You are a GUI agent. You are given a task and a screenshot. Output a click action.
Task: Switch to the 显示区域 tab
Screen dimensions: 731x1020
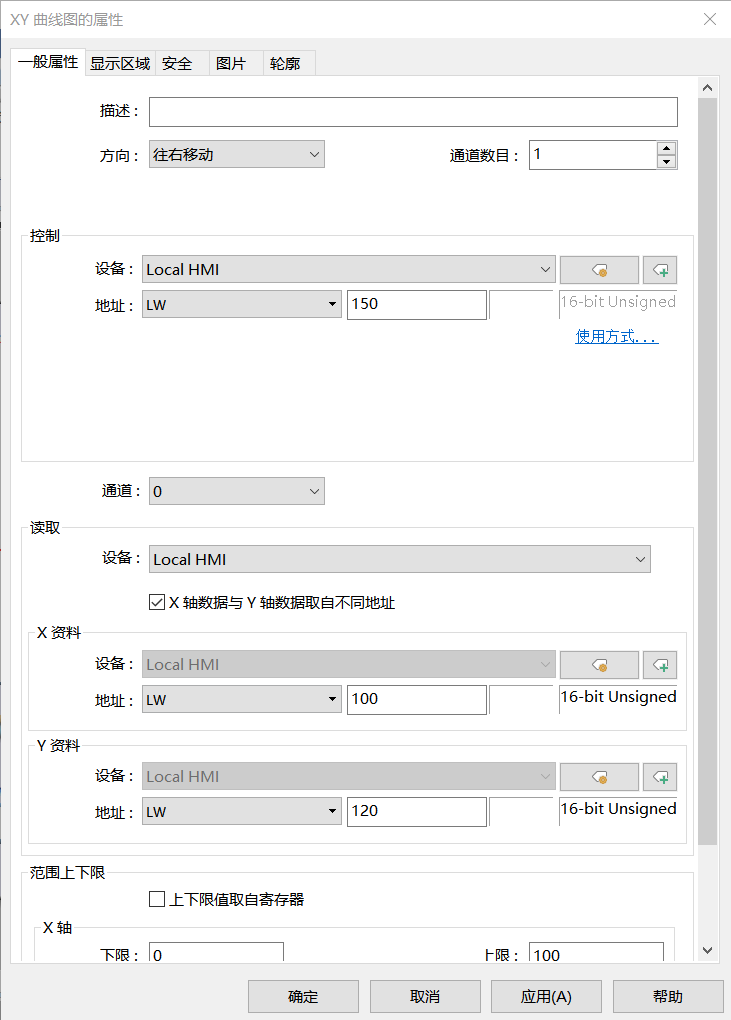click(x=120, y=63)
